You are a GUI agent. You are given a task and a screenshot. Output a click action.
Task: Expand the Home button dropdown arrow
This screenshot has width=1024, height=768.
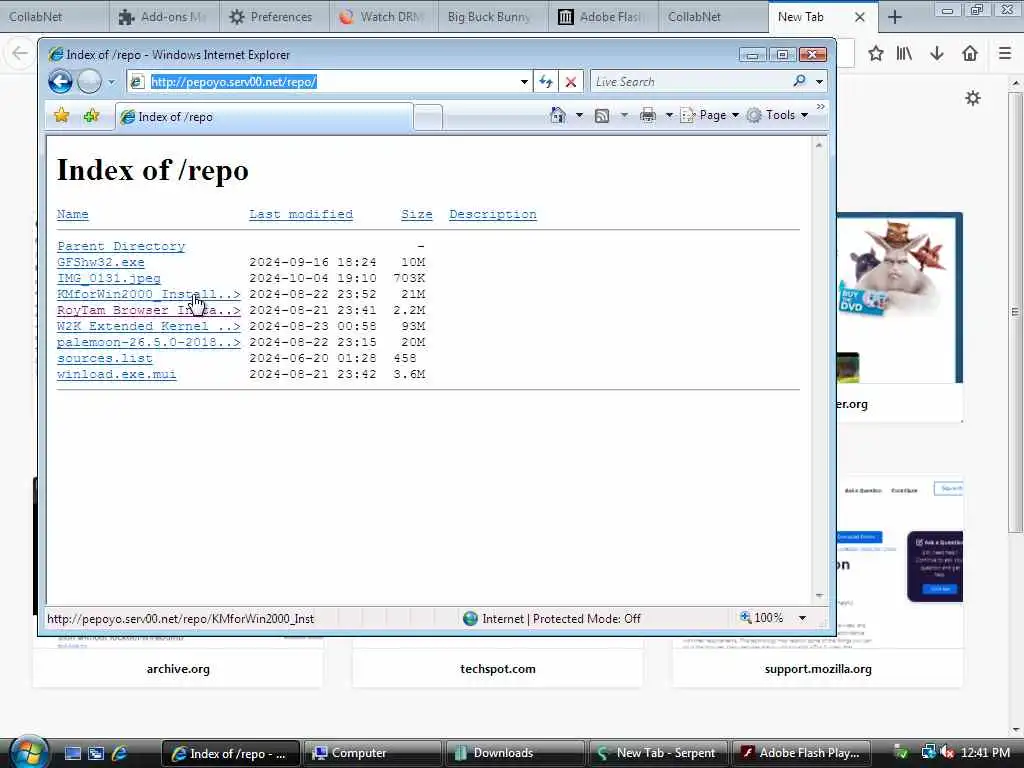[x=579, y=116]
